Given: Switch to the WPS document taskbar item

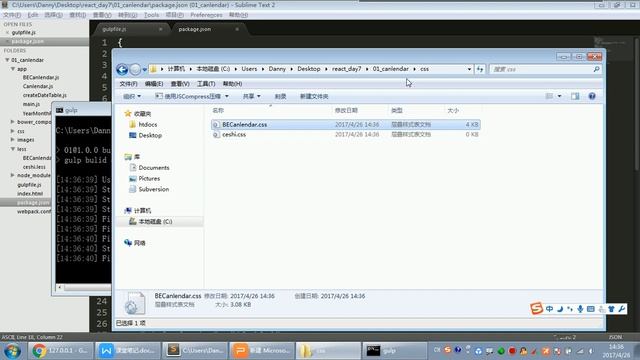Looking at the screenshot, I should coord(128,351).
